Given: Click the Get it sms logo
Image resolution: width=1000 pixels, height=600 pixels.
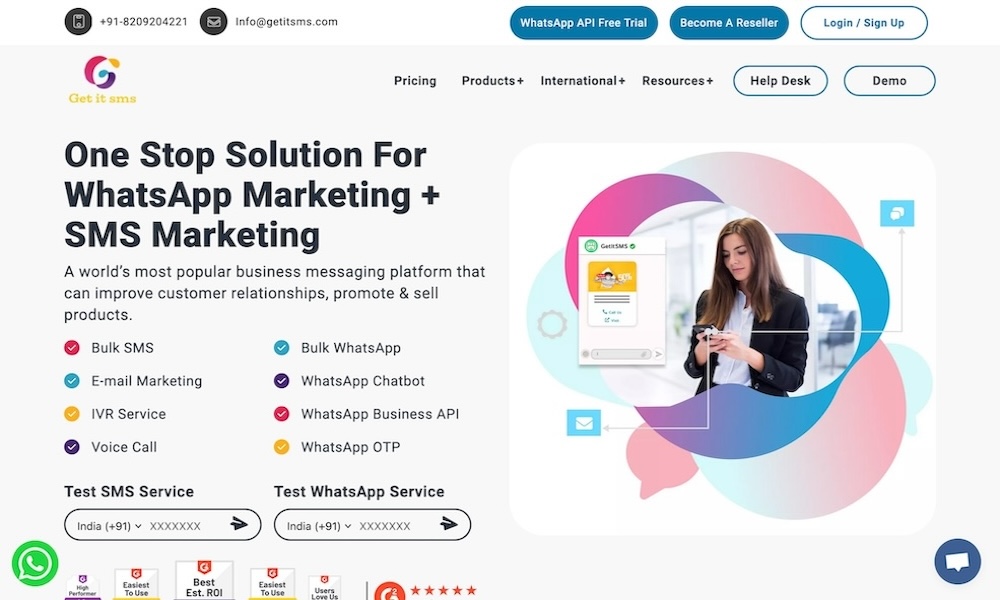Looking at the screenshot, I should pos(102,80).
